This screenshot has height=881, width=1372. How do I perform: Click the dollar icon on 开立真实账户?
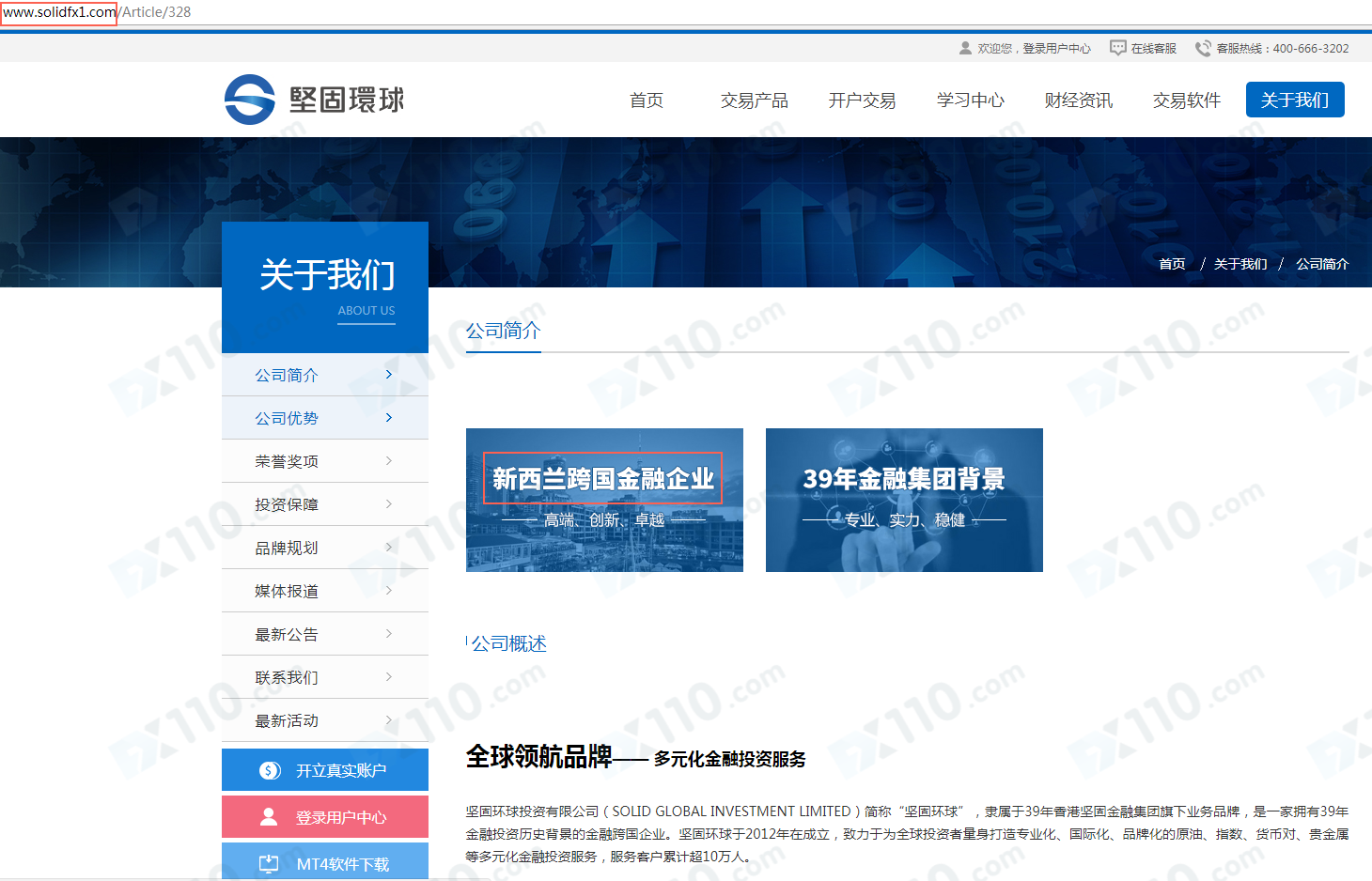click(x=271, y=769)
